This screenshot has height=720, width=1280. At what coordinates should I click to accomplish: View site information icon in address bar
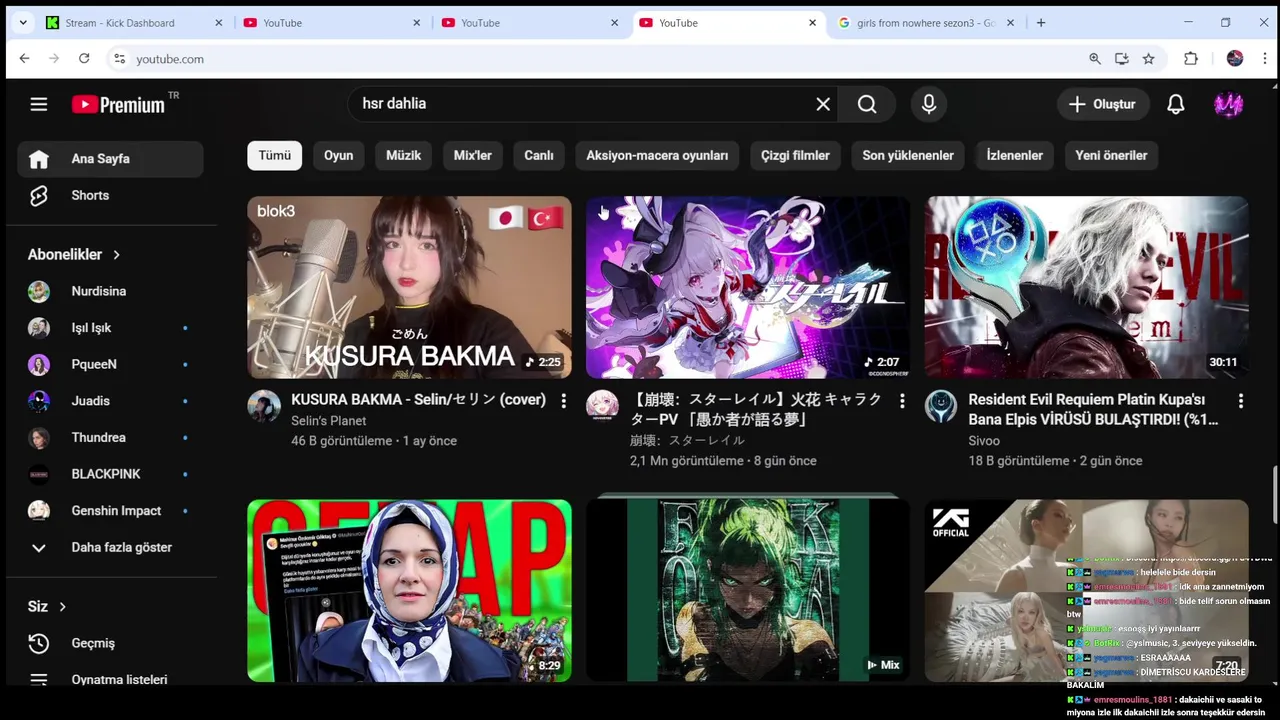pos(119,59)
